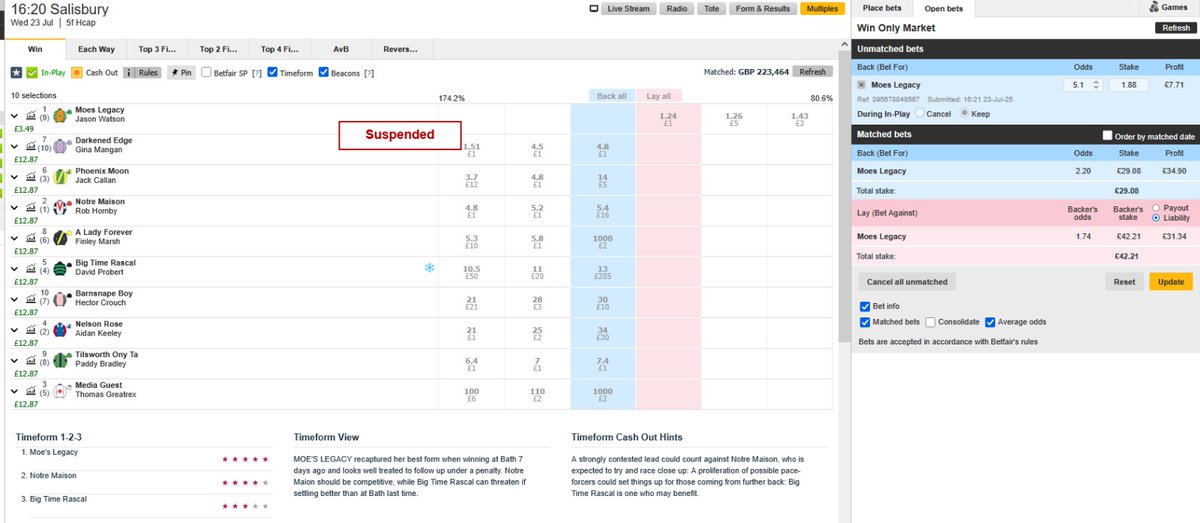Select the Keep radio button
Image resolution: width=1200 pixels, height=523 pixels.
965,113
